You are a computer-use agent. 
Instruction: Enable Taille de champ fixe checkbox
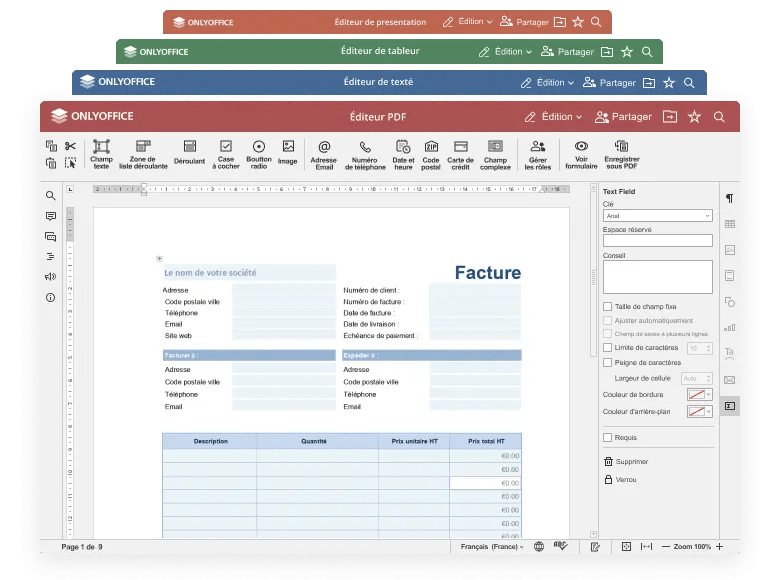click(607, 306)
